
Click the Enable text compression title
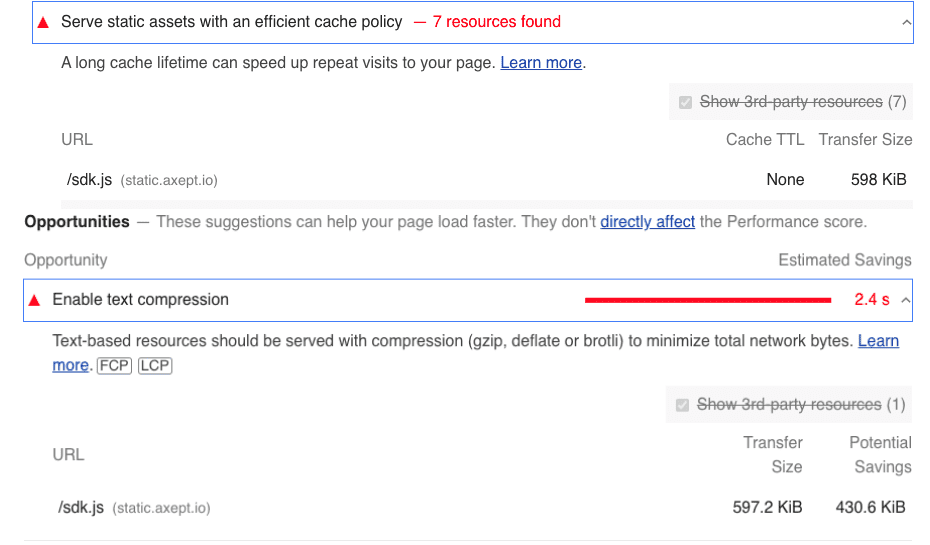(x=141, y=299)
